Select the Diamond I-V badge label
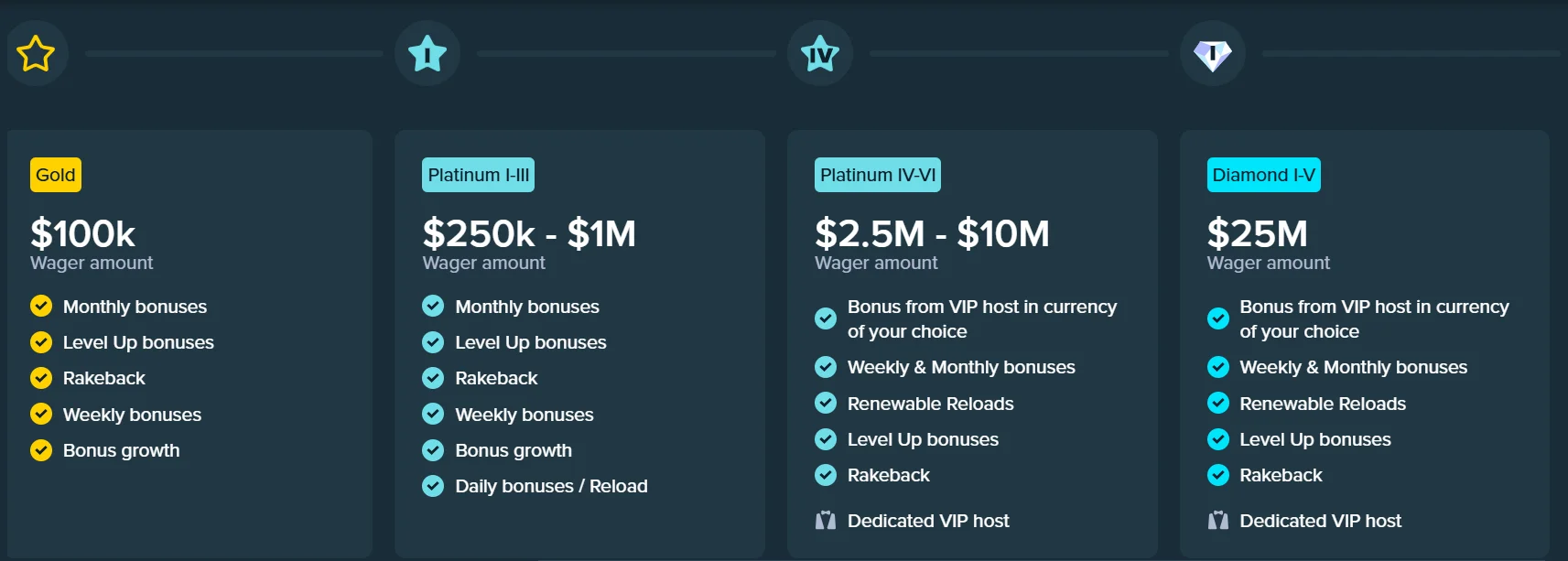 point(1263,175)
